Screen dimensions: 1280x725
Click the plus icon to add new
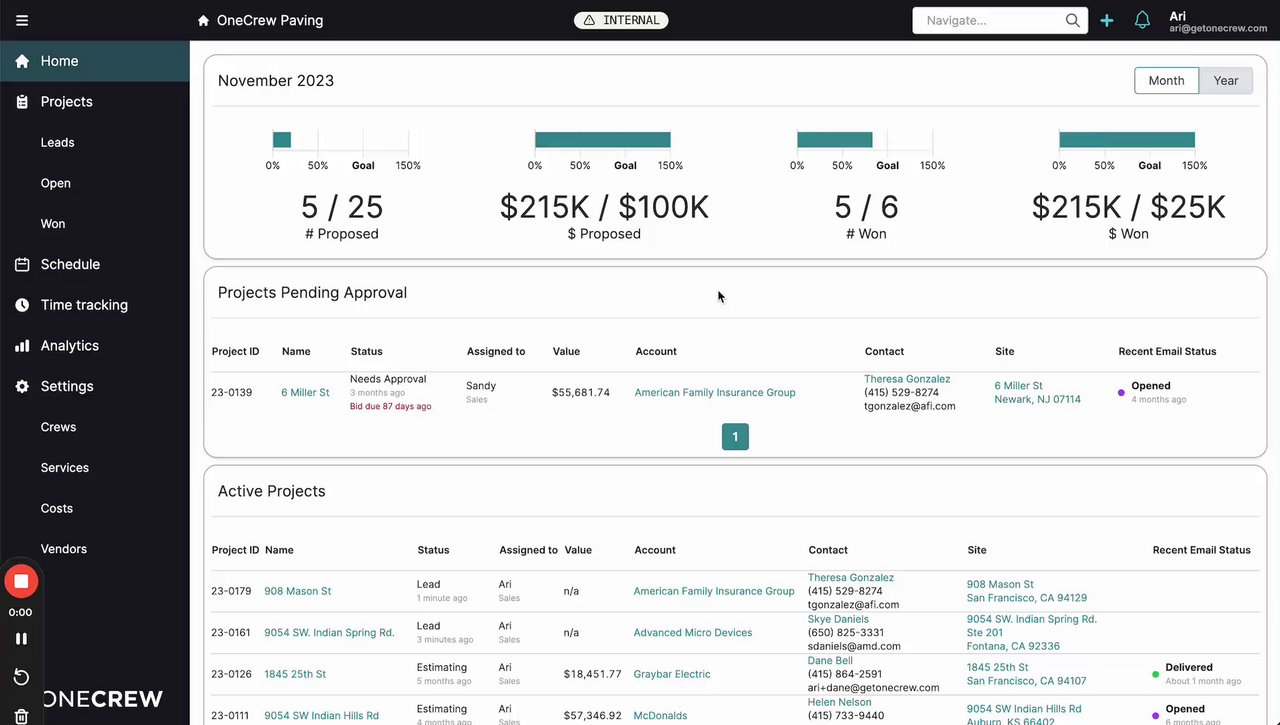[x=1107, y=20]
